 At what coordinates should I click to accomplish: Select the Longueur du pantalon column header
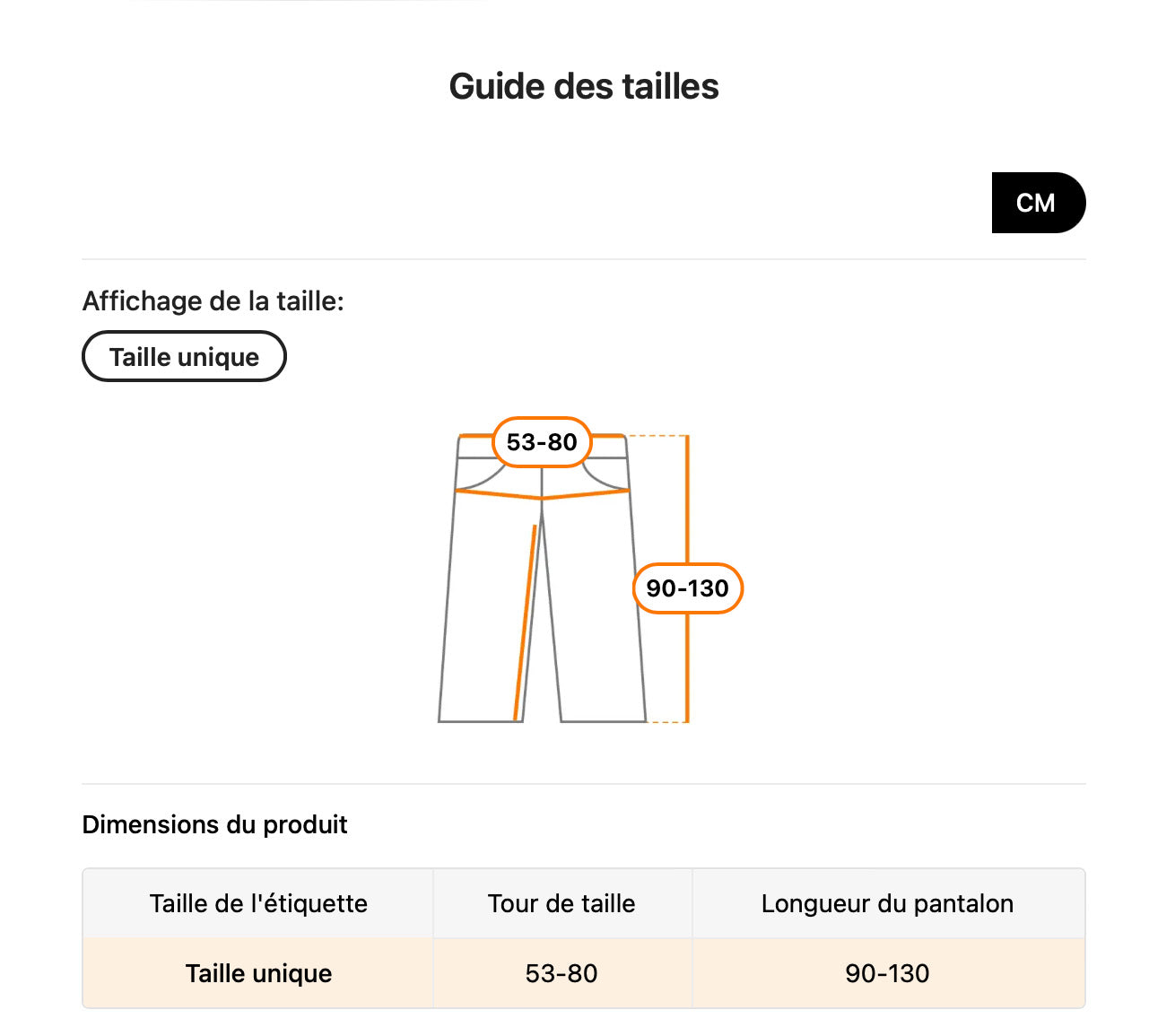coord(887,904)
